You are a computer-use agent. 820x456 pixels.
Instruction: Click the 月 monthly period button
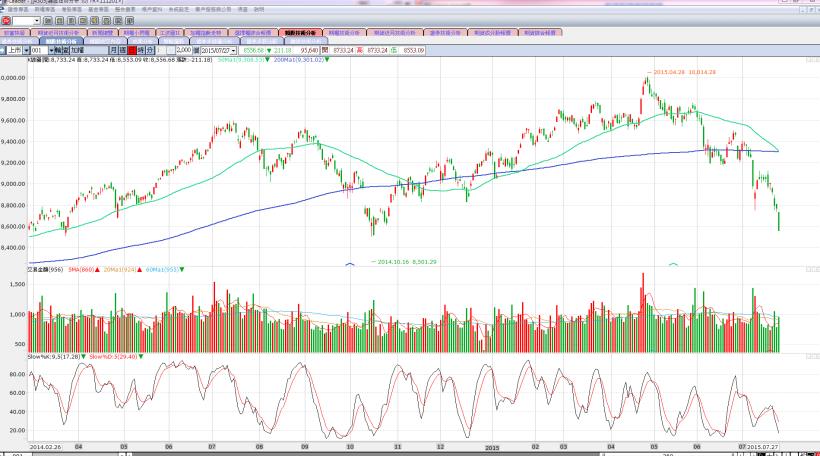tap(112, 49)
